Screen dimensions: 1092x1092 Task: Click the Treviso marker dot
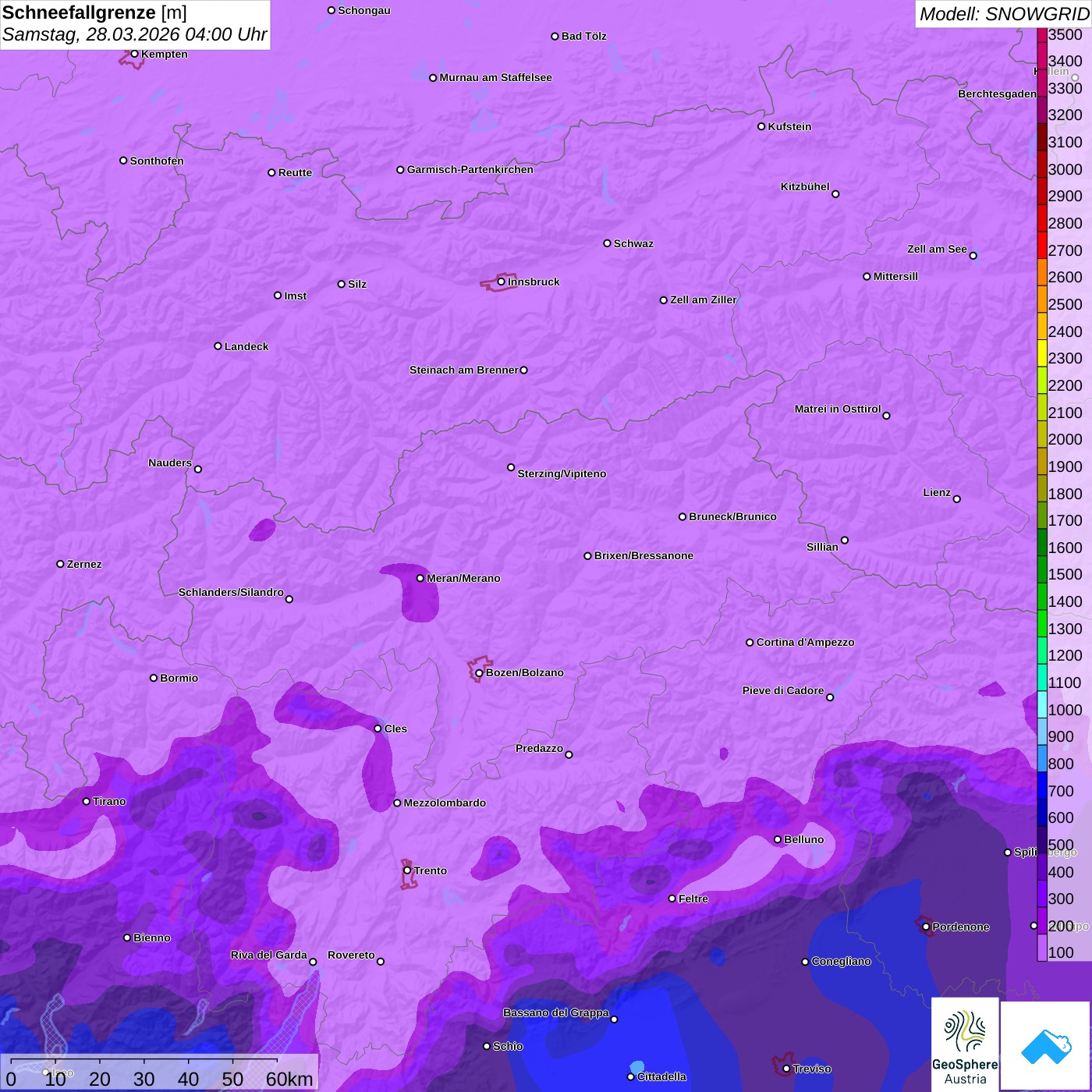tap(786, 1069)
